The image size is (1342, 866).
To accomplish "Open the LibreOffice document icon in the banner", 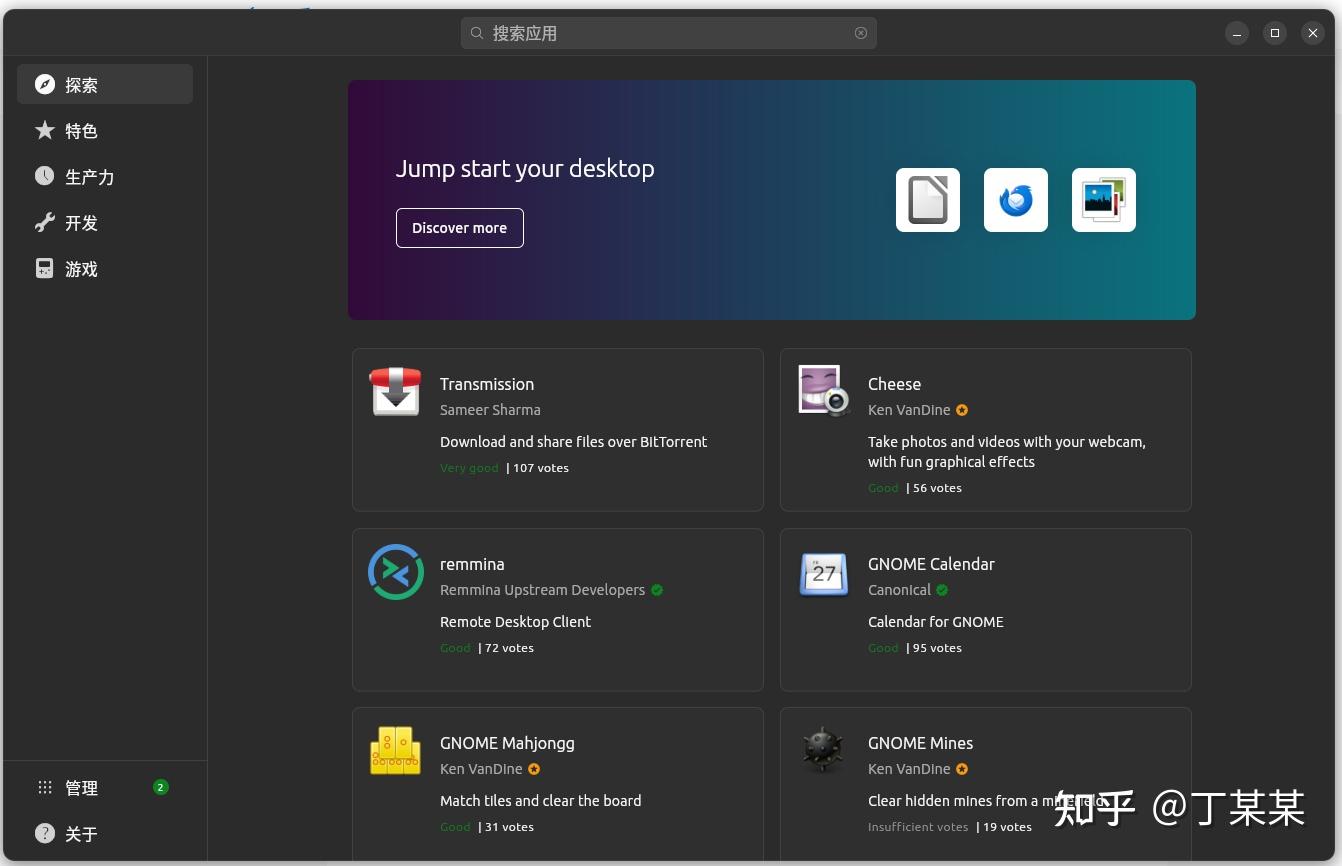I will click(x=927, y=199).
